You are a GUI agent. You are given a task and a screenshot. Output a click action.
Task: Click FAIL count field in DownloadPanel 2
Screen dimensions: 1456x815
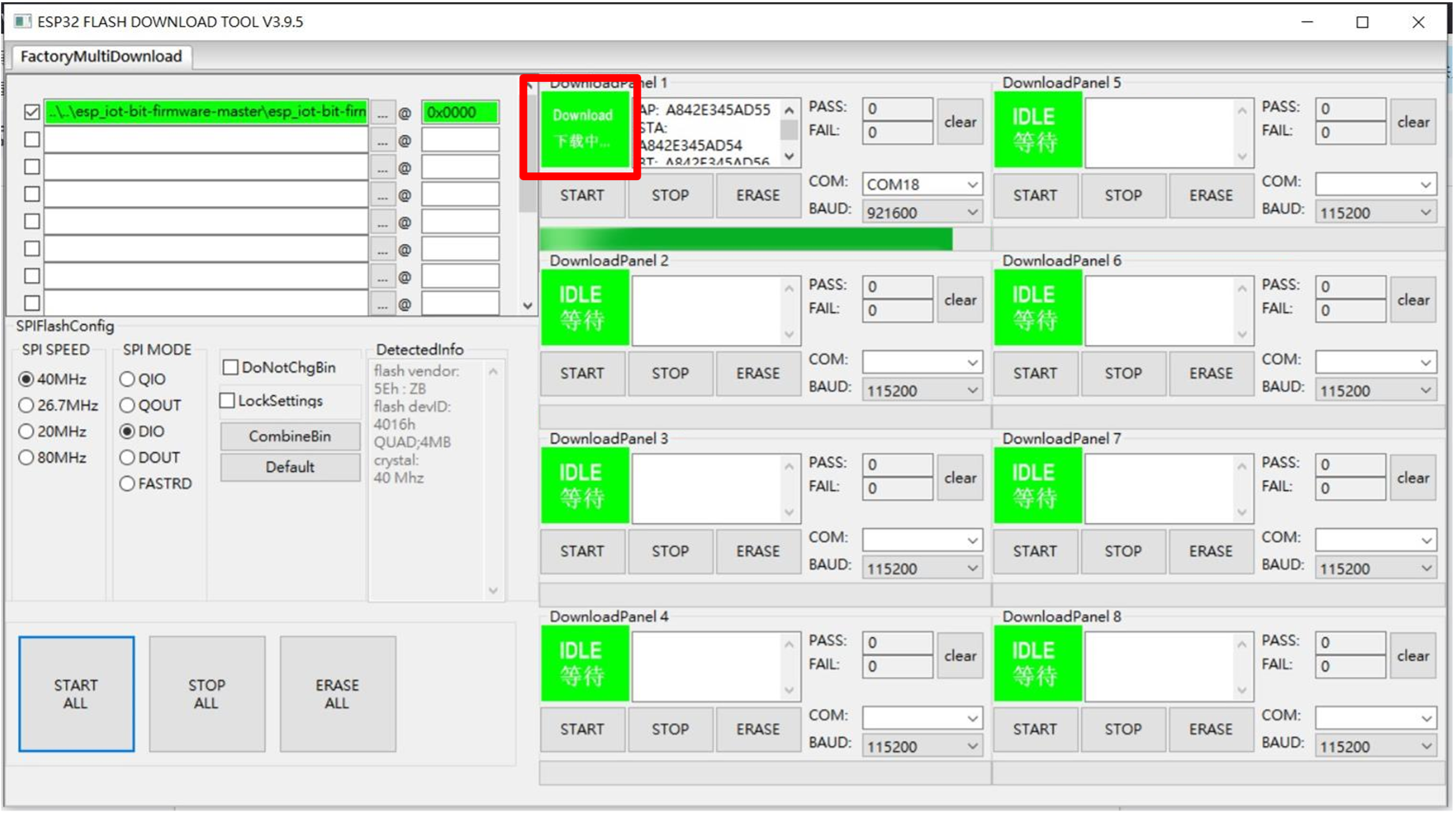(x=897, y=311)
